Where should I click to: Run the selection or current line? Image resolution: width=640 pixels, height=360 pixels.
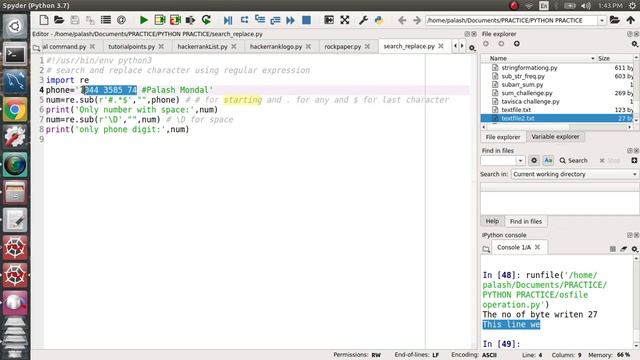pyautogui.click(x=190, y=20)
